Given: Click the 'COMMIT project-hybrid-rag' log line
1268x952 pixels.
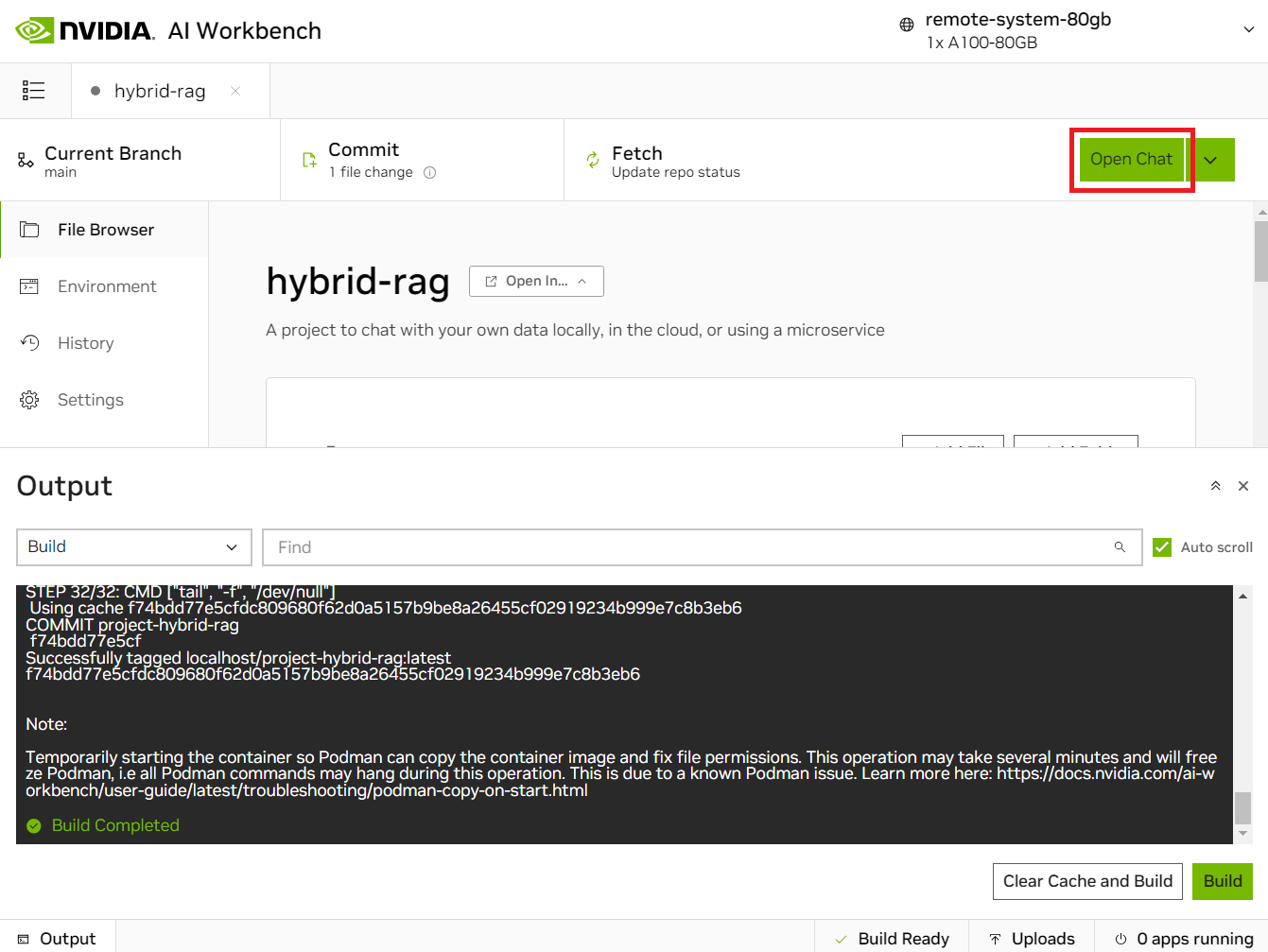Looking at the screenshot, I should tap(132, 625).
